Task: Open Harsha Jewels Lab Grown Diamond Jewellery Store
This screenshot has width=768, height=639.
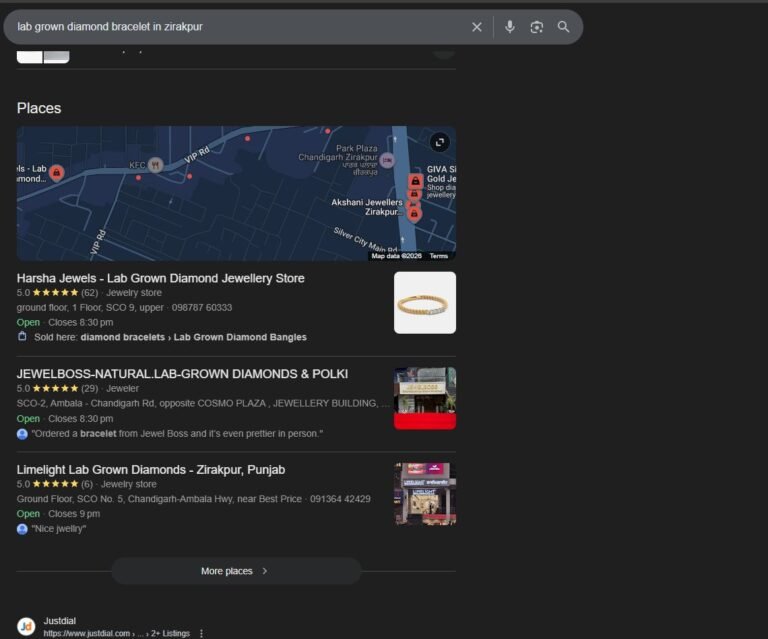Action: point(161,278)
